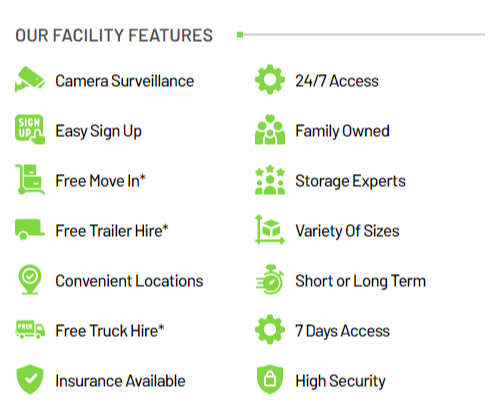This screenshot has height=419, width=500.
Task: Click the High Security padlock shield icon
Action: tap(270, 379)
